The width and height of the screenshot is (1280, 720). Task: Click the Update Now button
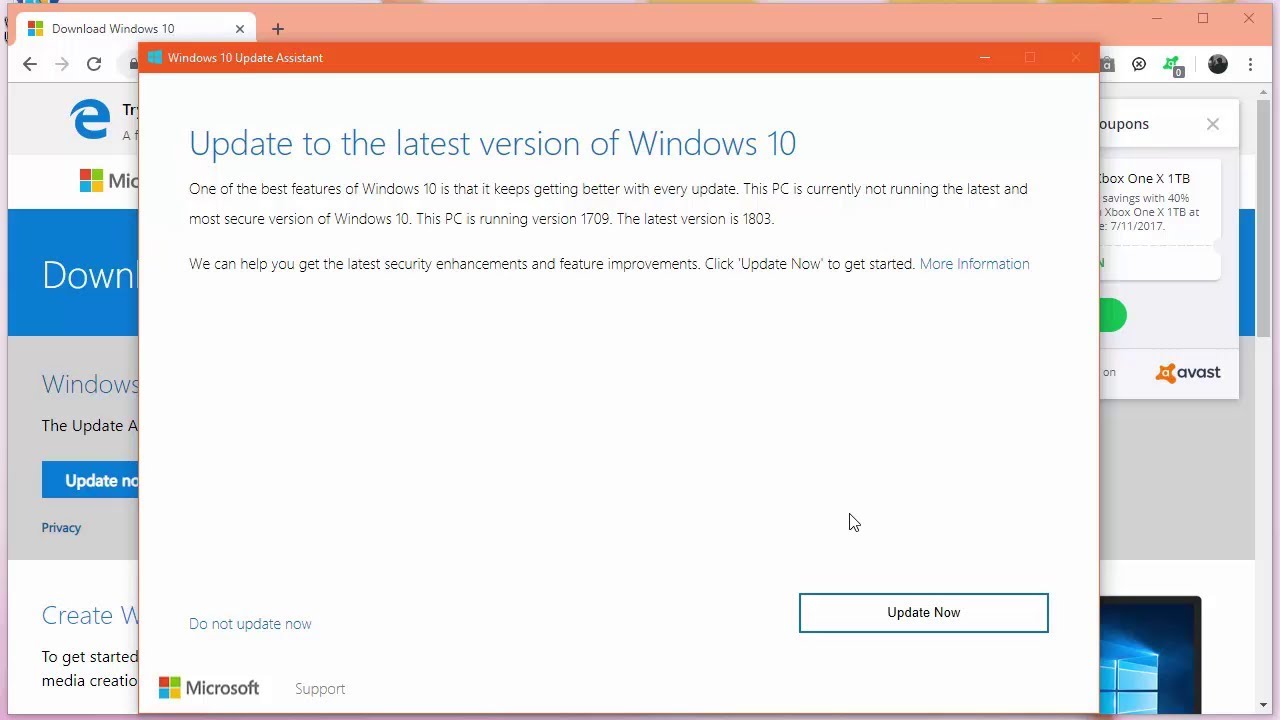(x=923, y=613)
